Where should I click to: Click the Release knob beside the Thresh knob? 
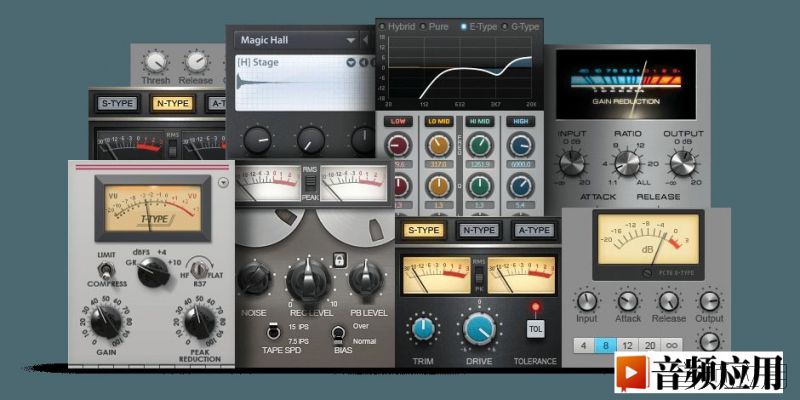tap(196, 63)
